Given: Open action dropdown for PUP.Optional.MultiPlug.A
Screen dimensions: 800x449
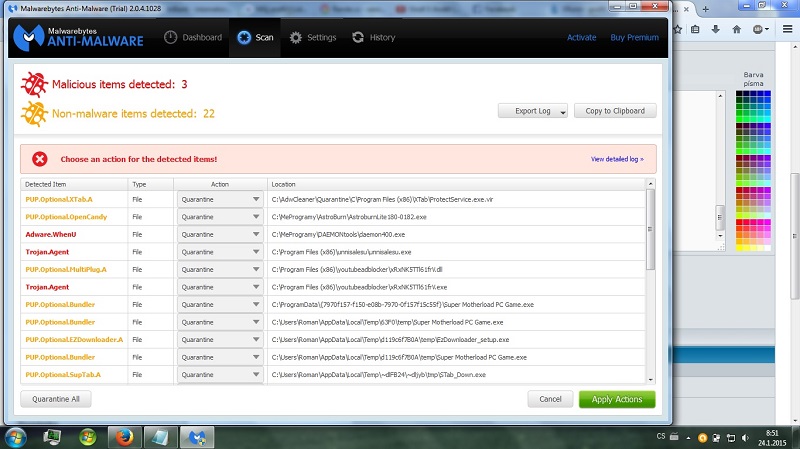Looking at the screenshot, I should pyautogui.click(x=220, y=269).
